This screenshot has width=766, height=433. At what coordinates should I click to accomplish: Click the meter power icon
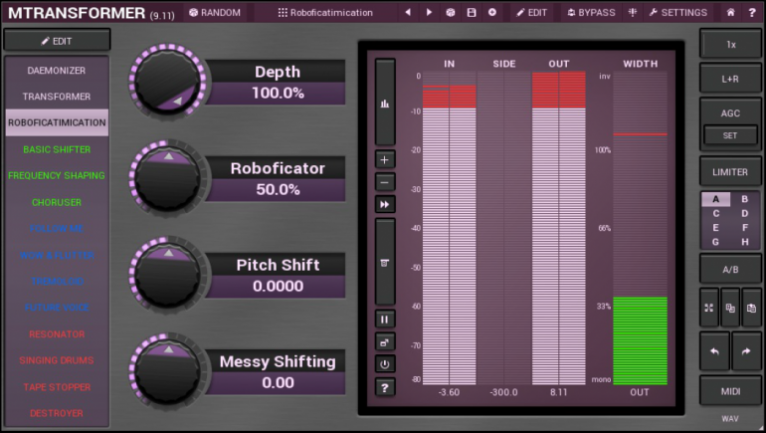386,364
